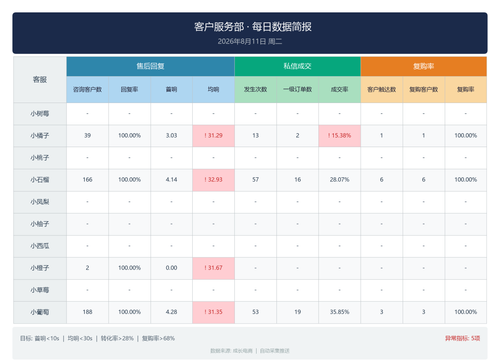Click the 28.07% conversion rate cell
The image size is (500, 364).
339,180
